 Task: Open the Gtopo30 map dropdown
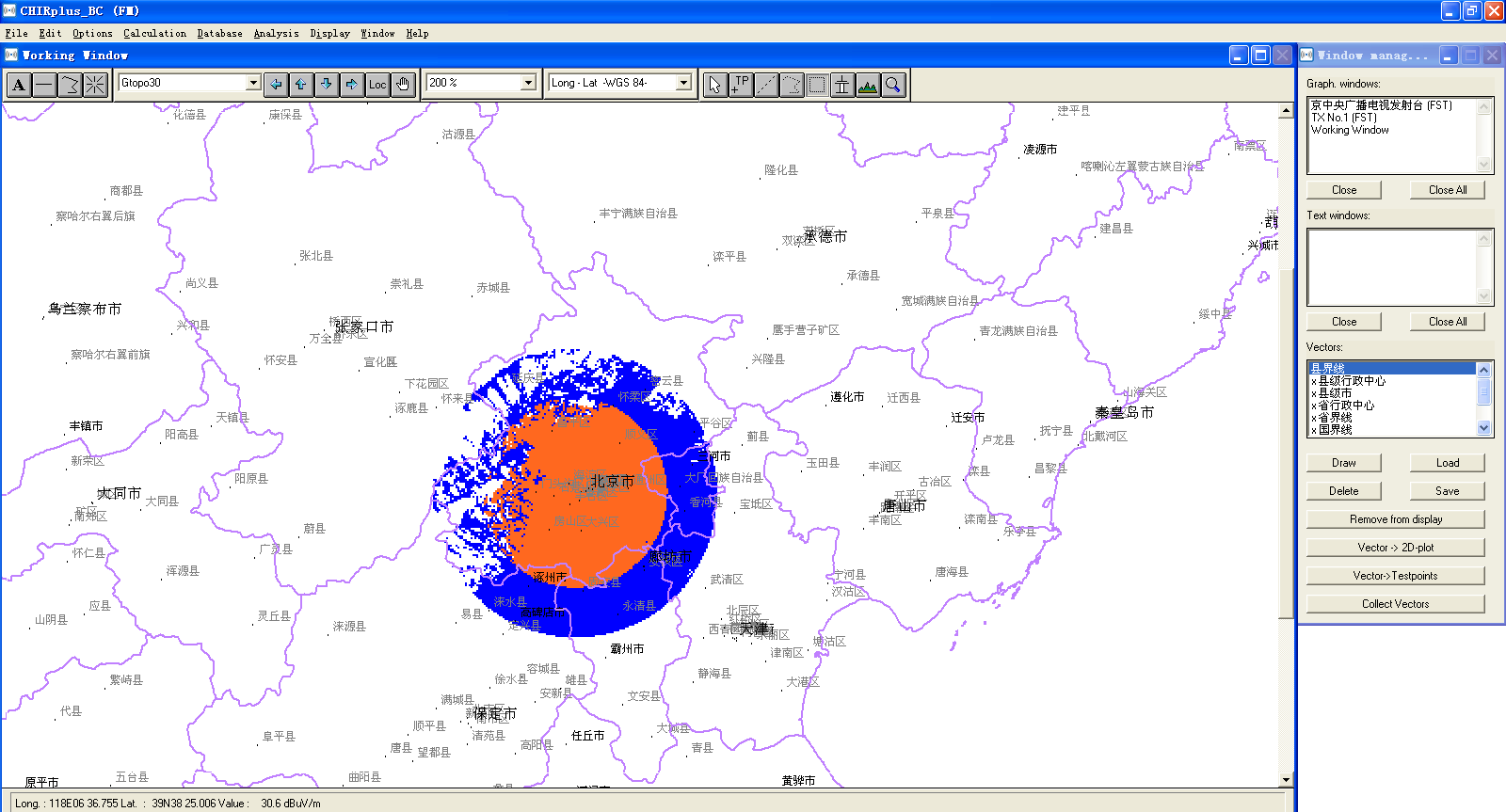(x=252, y=83)
